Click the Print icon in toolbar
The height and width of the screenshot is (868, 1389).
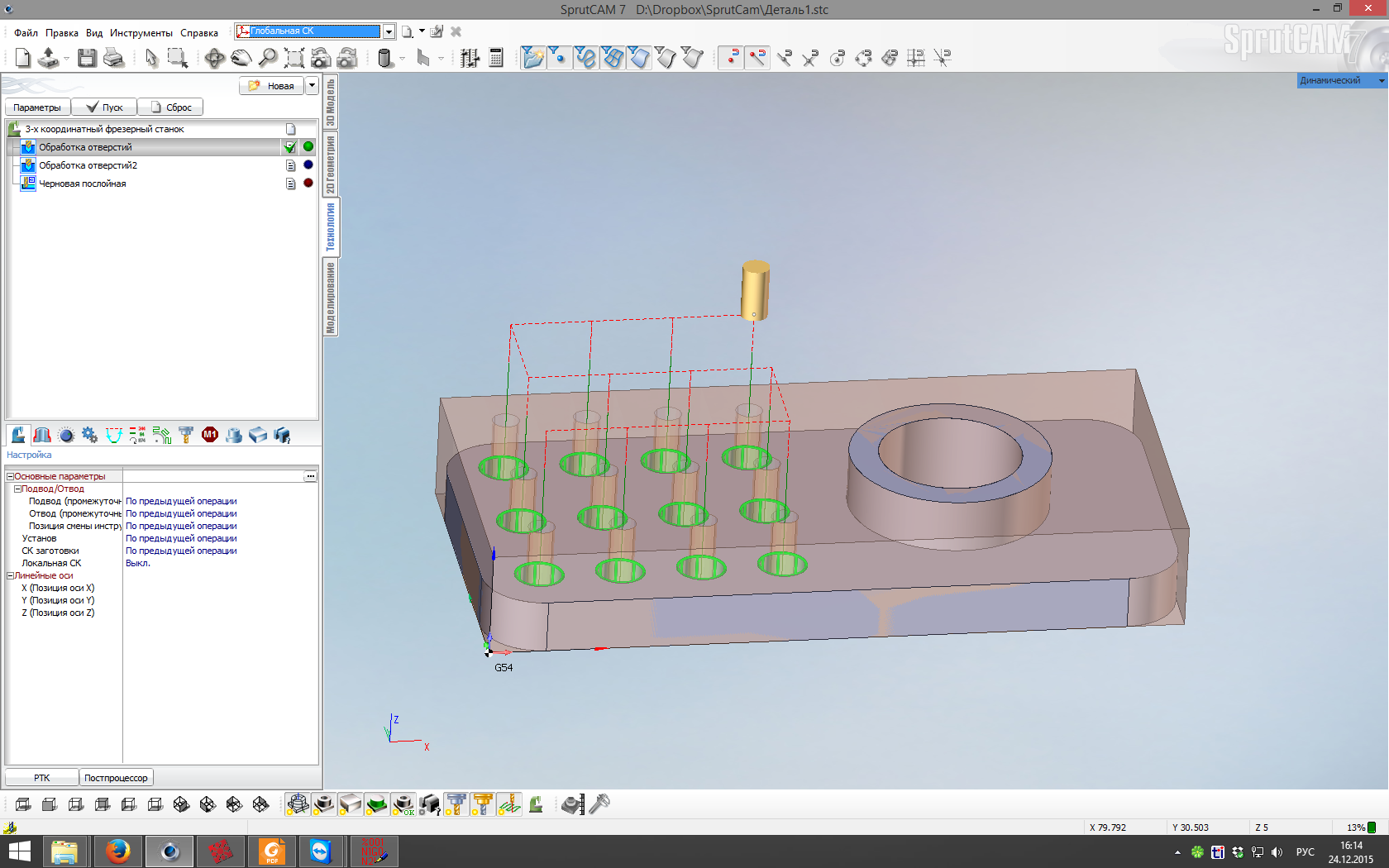113,58
